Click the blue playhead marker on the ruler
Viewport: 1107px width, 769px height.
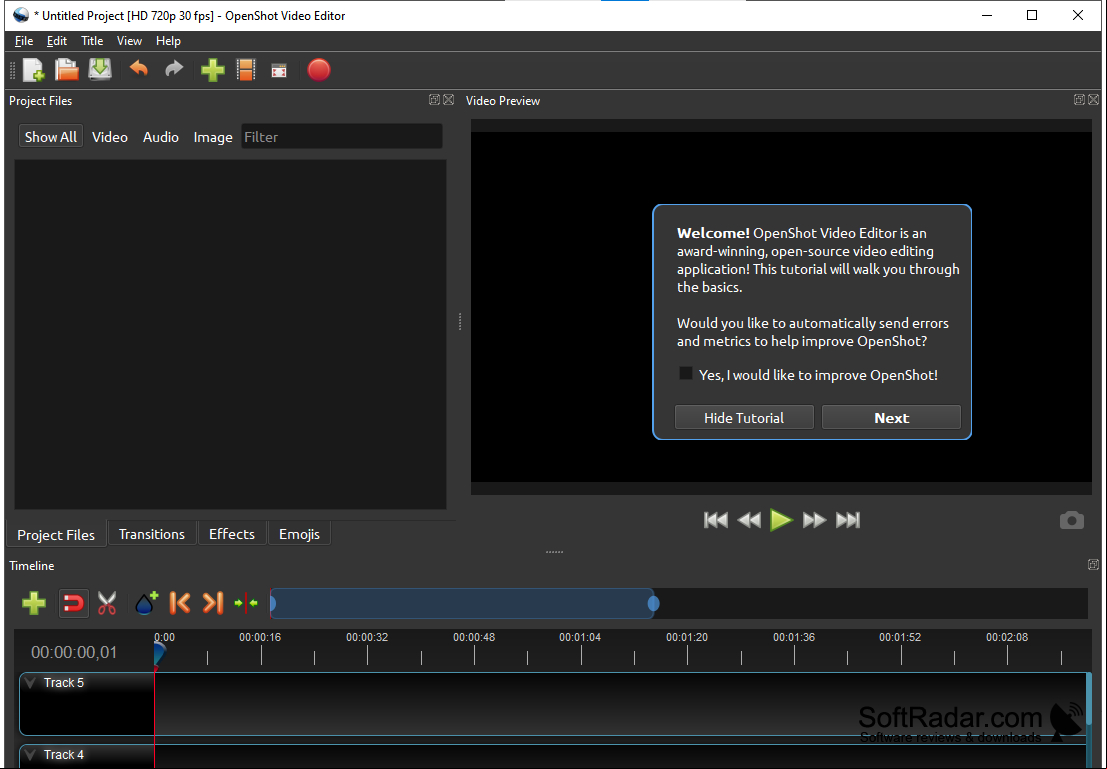[159, 653]
